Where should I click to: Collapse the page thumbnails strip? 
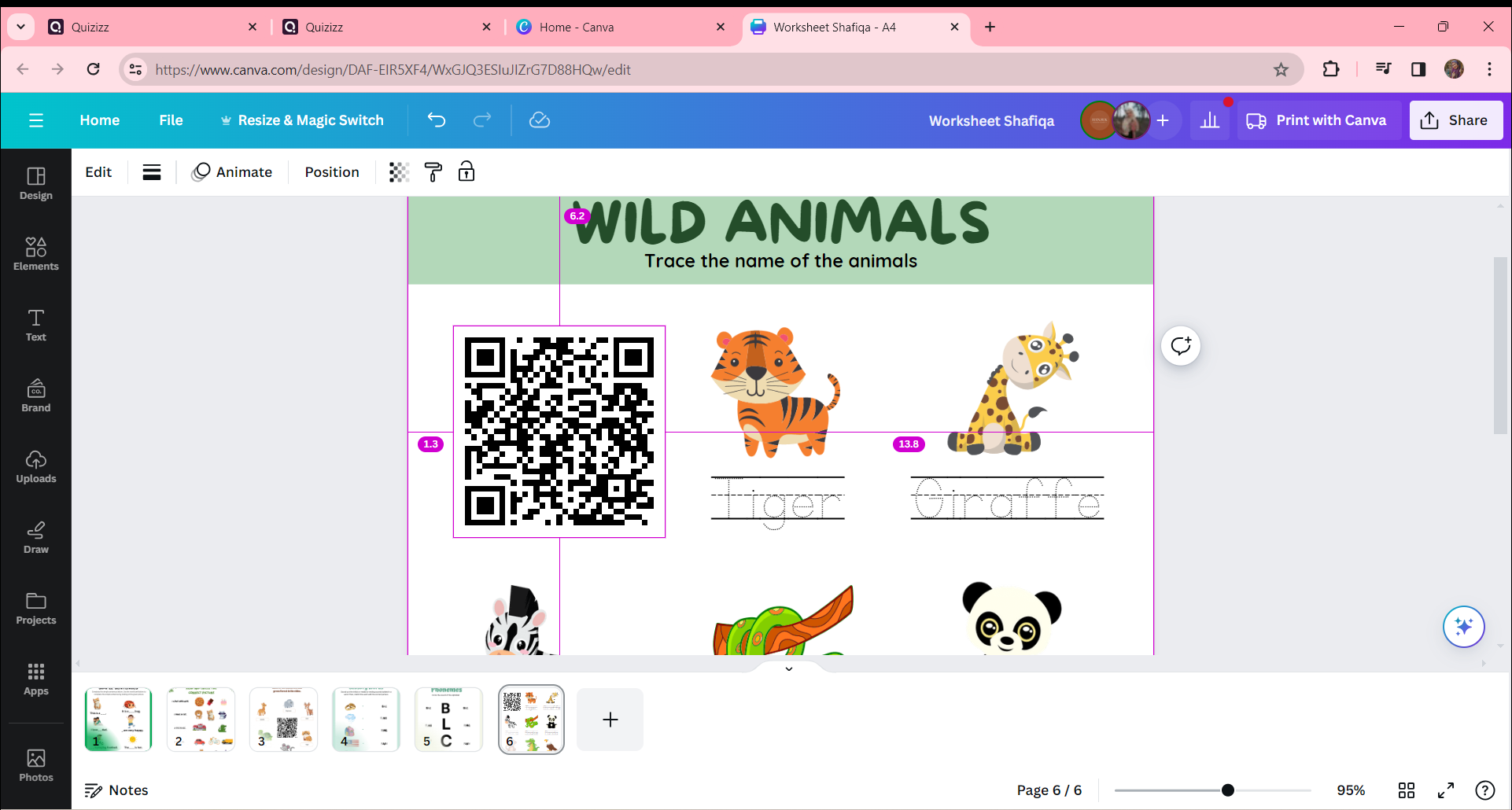point(788,668)
